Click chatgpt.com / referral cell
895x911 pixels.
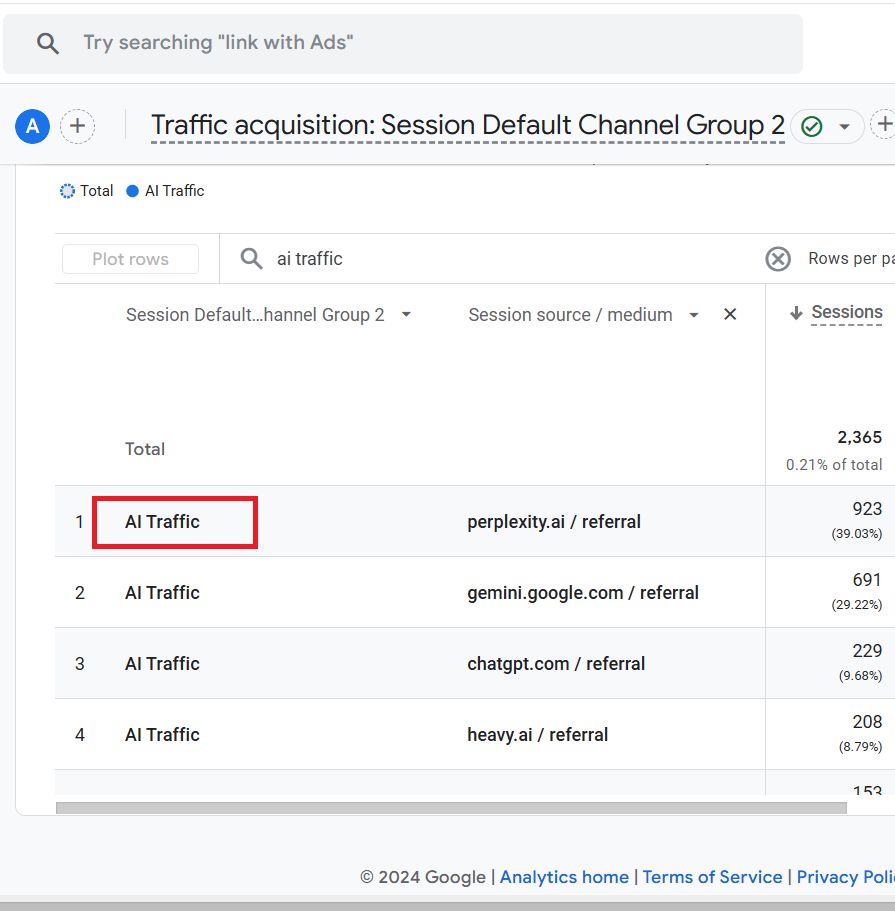click(x=556, y=663)
